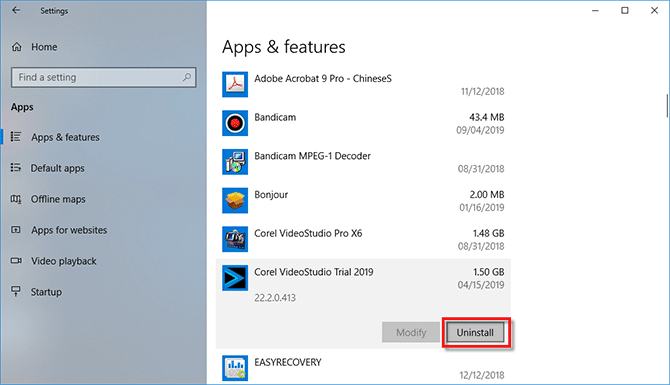Click the Corel VideoStudio Trial 2019 icon
This screenshot has height=385, width=670.
235,278
